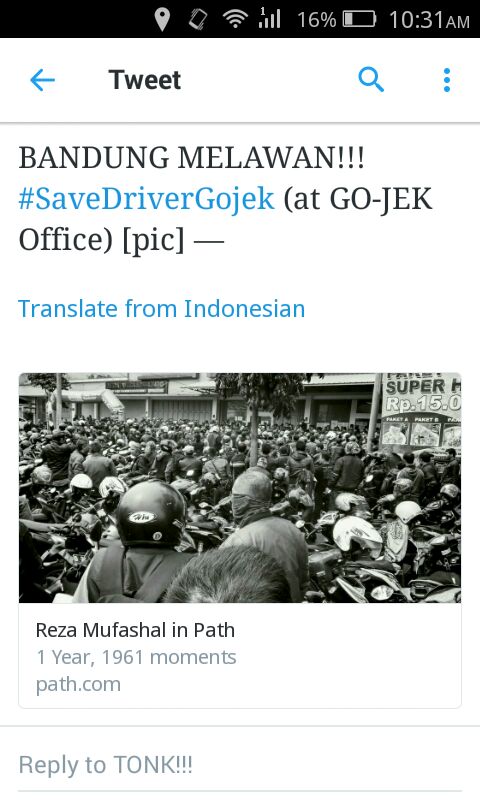Tap the 1 Year, 1961 moments text

click(x=136, y=657)
